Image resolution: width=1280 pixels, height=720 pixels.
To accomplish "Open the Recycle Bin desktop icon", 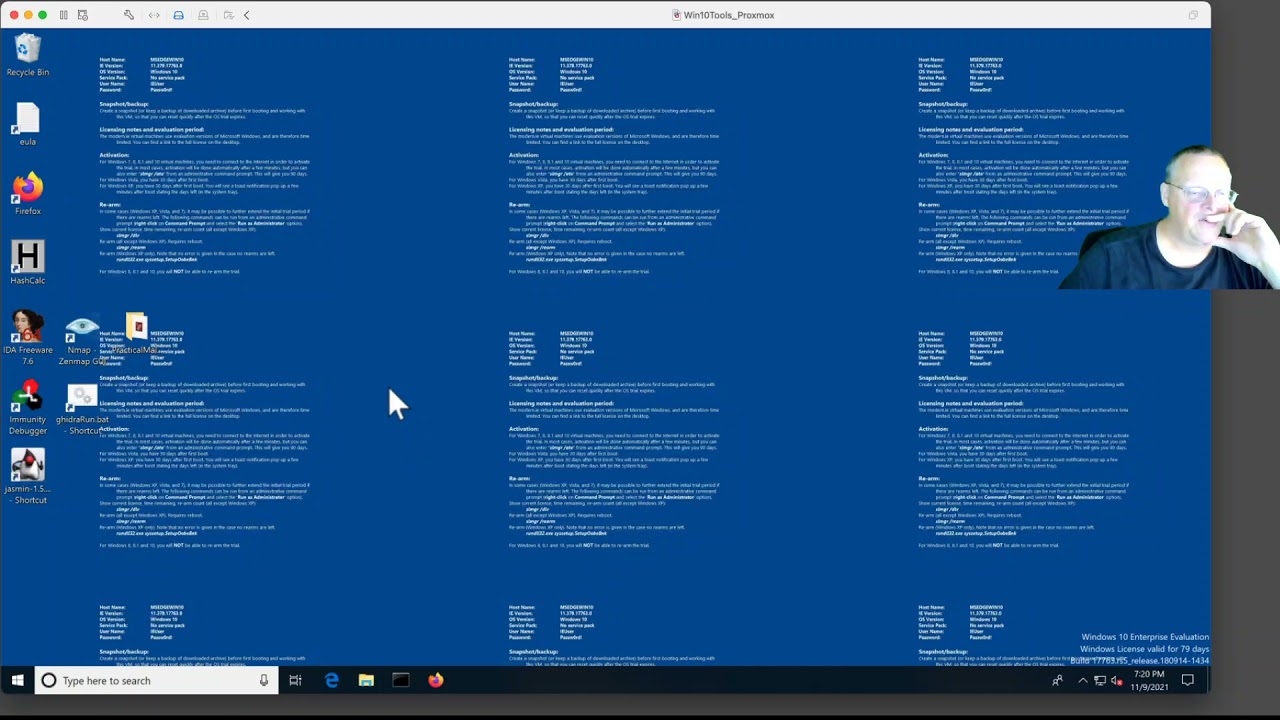I will coord(28,54).
